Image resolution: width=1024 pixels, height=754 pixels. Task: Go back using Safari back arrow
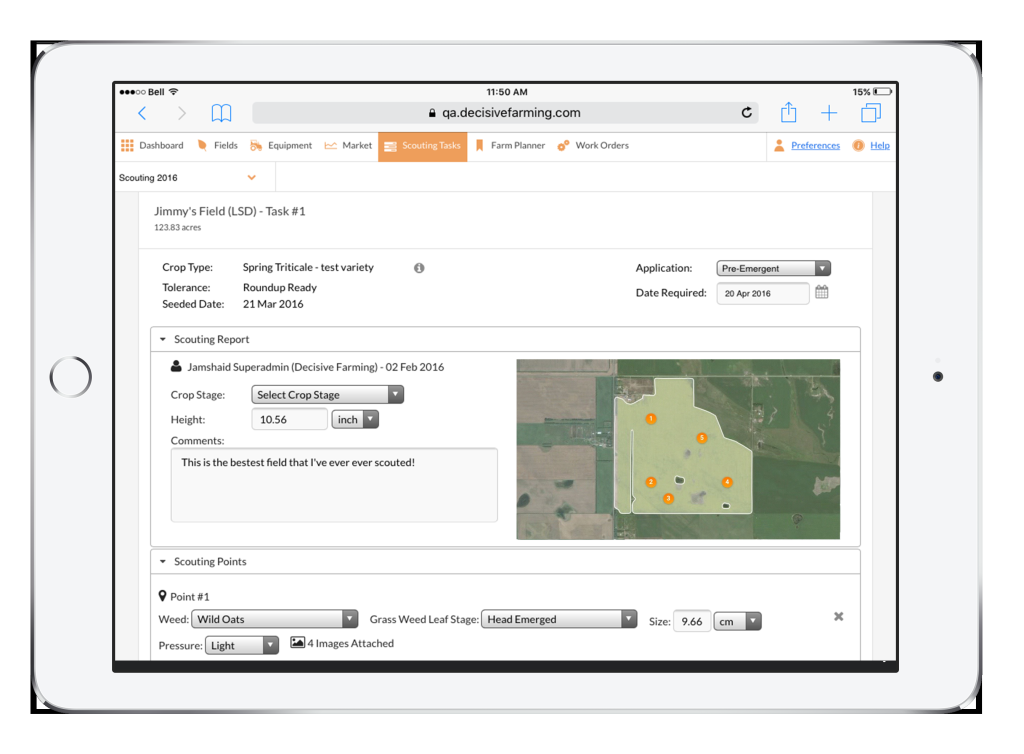coord(142,113)
